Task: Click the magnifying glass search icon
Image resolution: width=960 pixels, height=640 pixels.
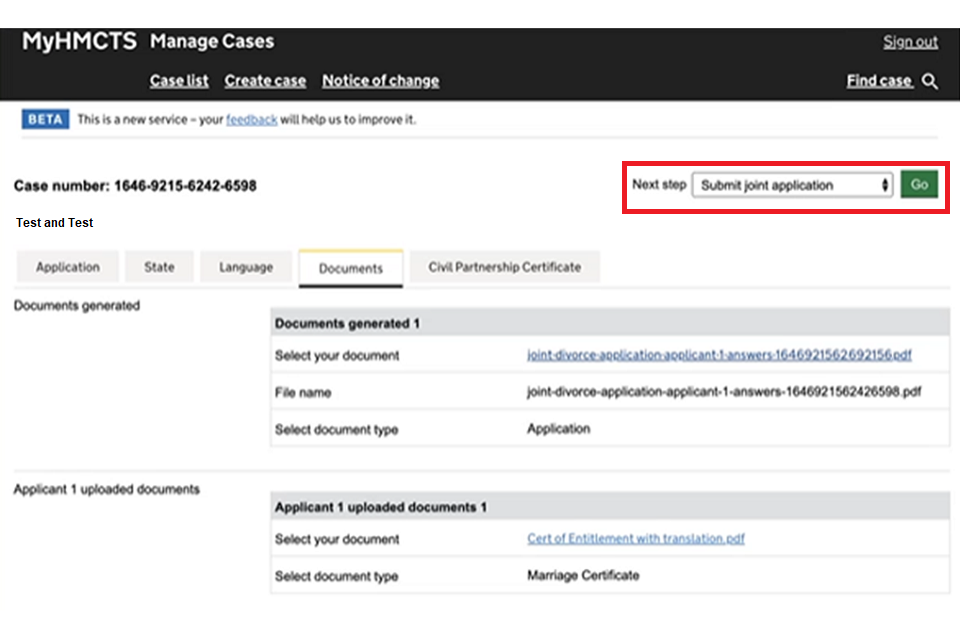Action: pyautogui.click(x=930, y=82)
